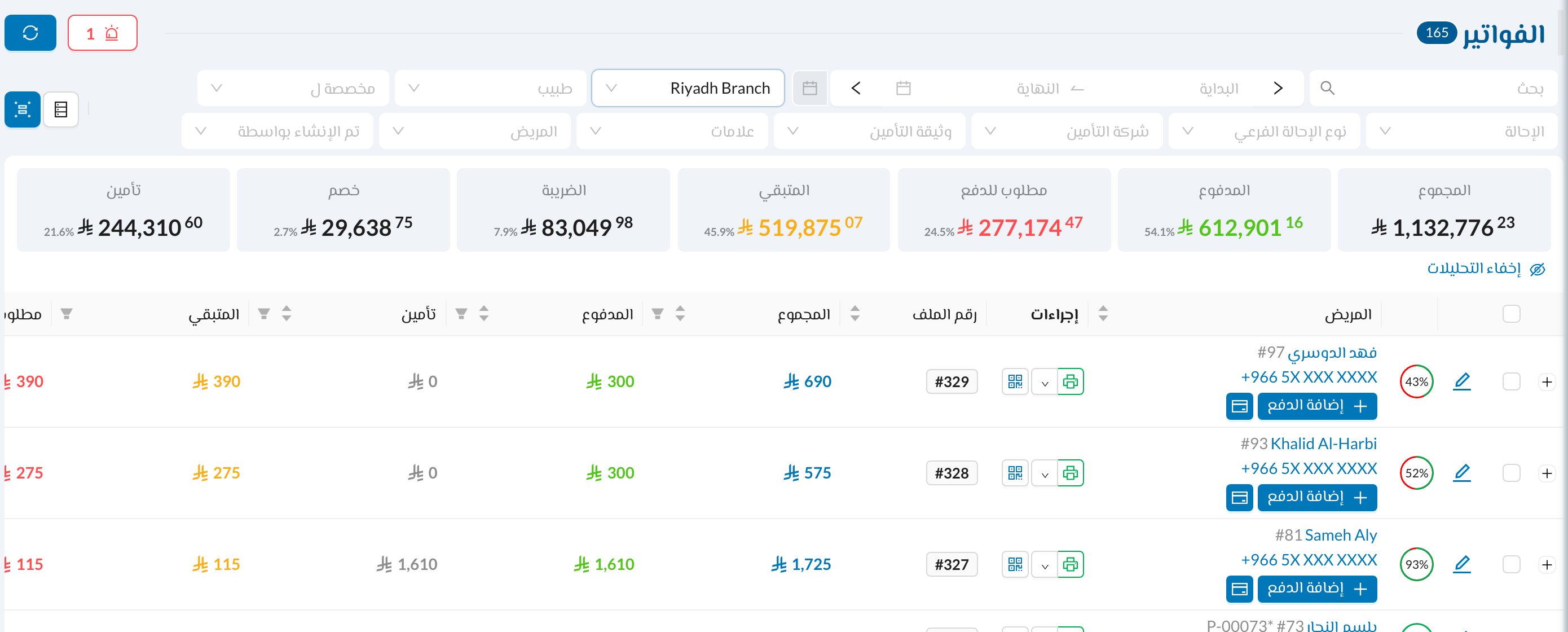Open card payment icon for Sameh Aly
Viewport: 1568px width, 632px height.
[1239, 589]
